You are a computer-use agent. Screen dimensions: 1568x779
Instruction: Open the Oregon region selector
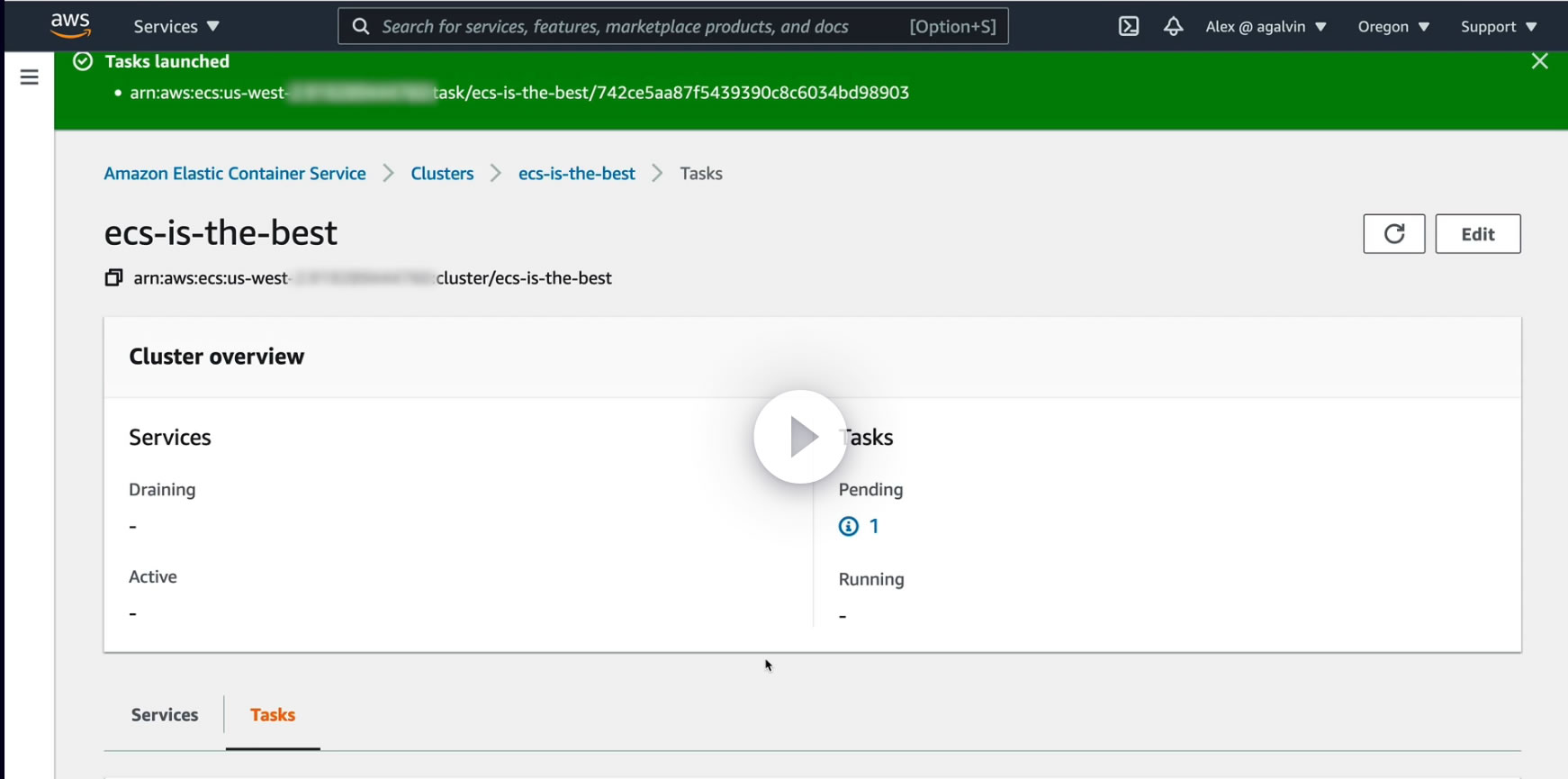[x=1393, y=26]
